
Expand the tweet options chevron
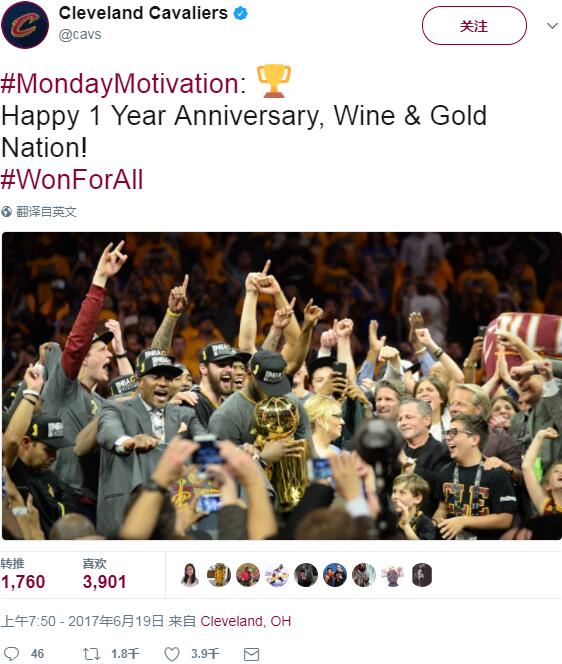(552, 26)
